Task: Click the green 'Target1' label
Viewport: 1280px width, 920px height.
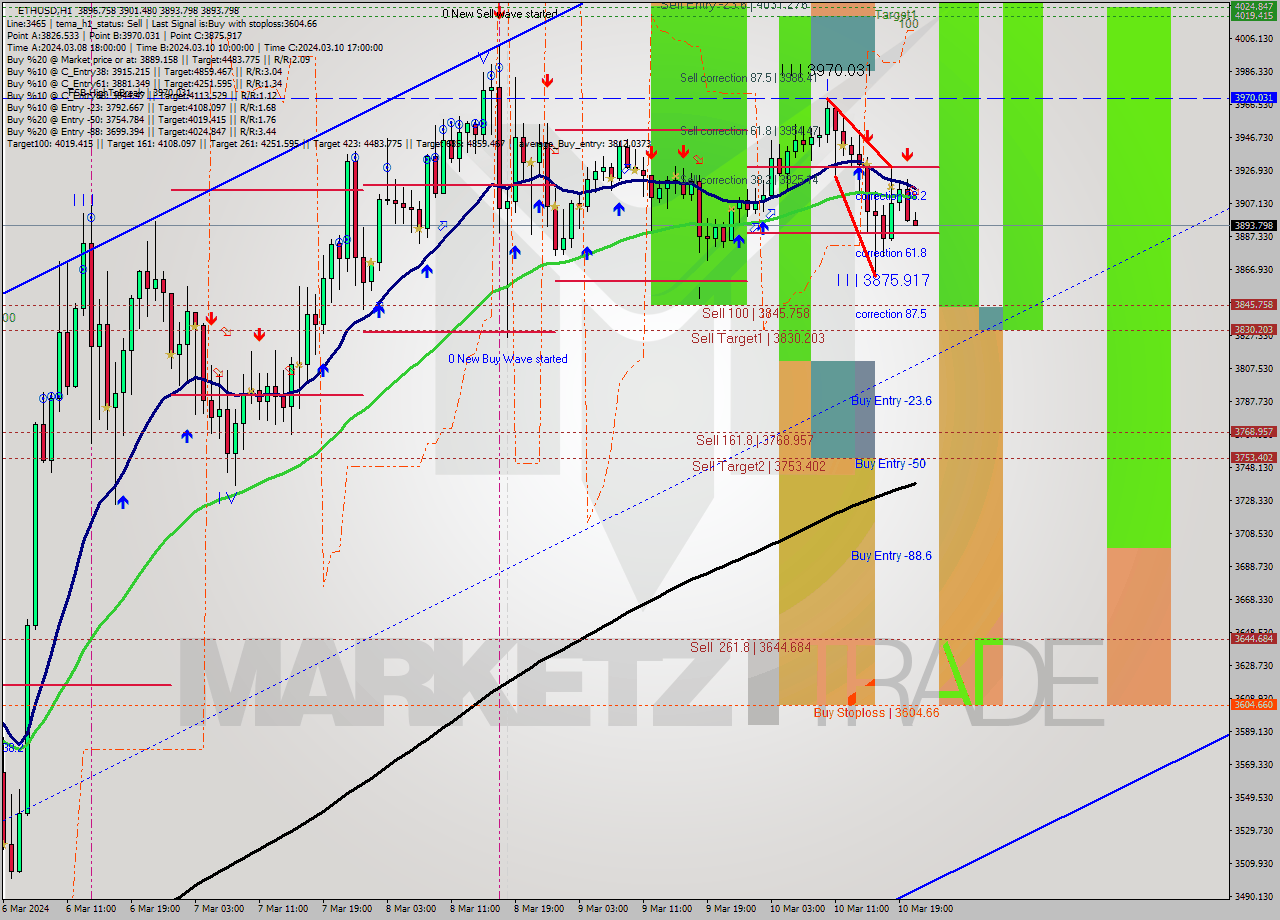Action: 895,15
